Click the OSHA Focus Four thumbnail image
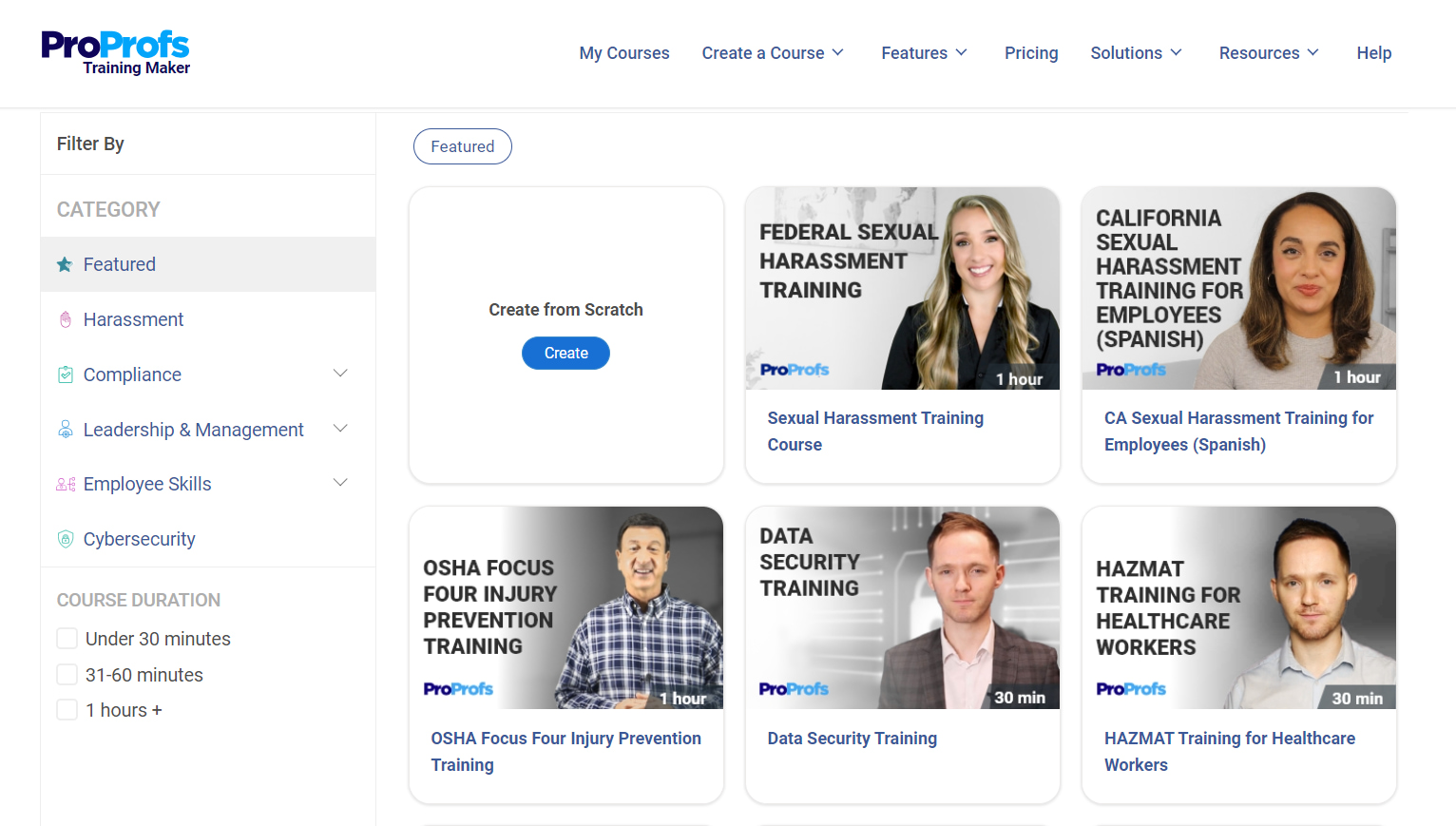Screen dimensions: 1456x826 tap(566, 607)
